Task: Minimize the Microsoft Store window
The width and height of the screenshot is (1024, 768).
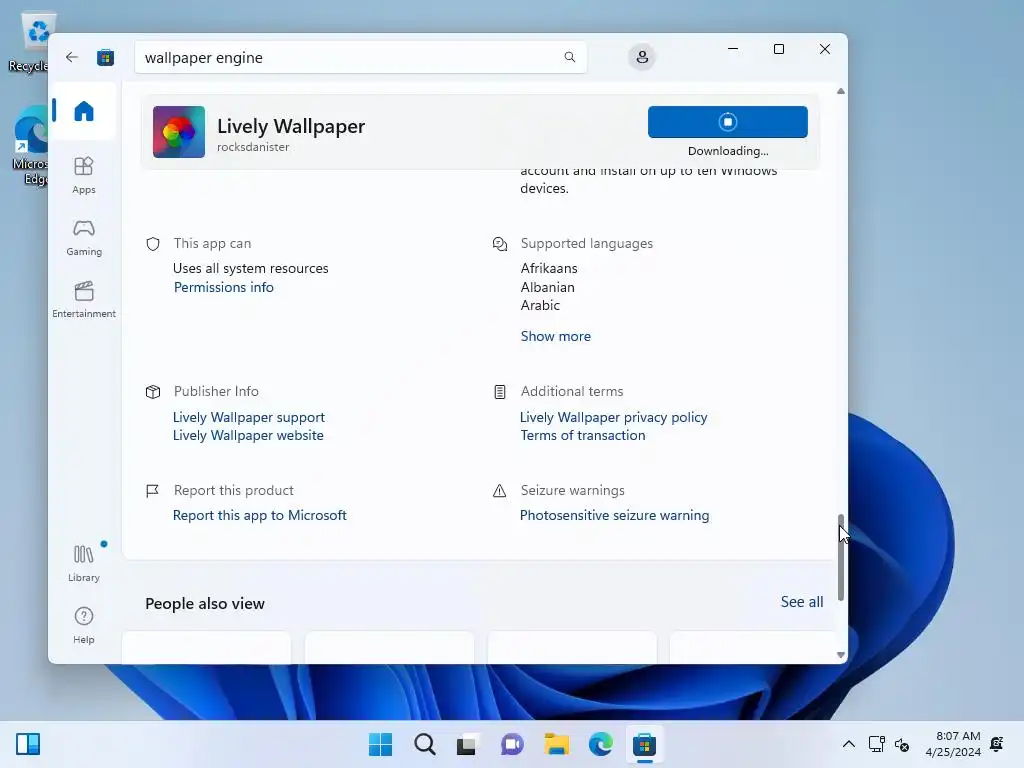Action: click(x=733, y=49)
